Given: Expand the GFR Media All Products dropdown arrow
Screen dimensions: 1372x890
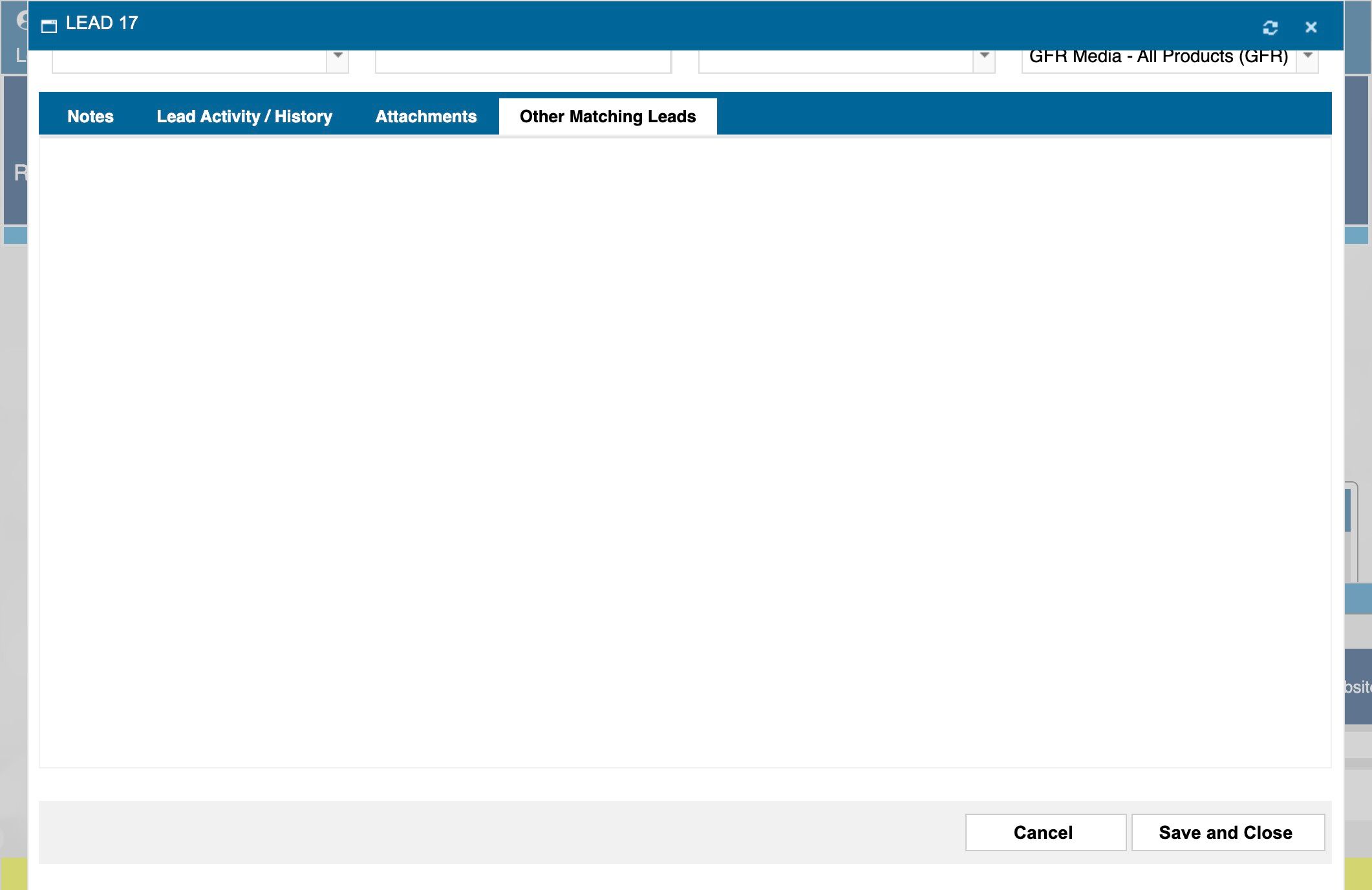Looking at the screenshot, I should pyautogui.click(x=1307, y=58).
